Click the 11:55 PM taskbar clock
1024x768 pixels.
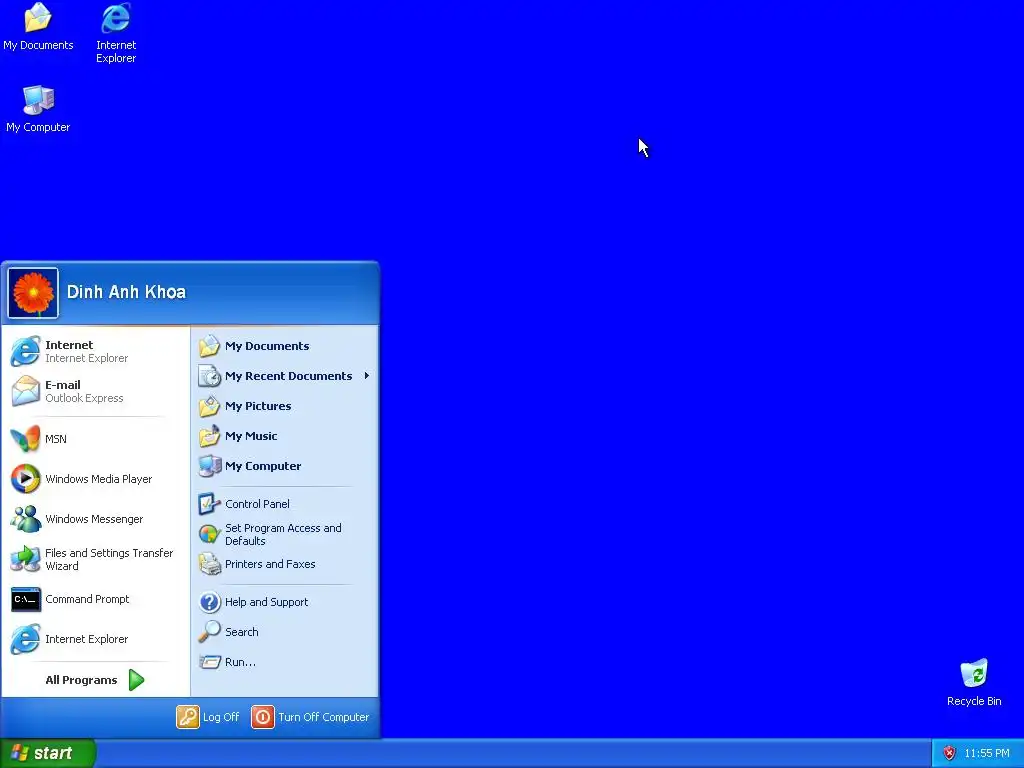[x=987, y=754]
